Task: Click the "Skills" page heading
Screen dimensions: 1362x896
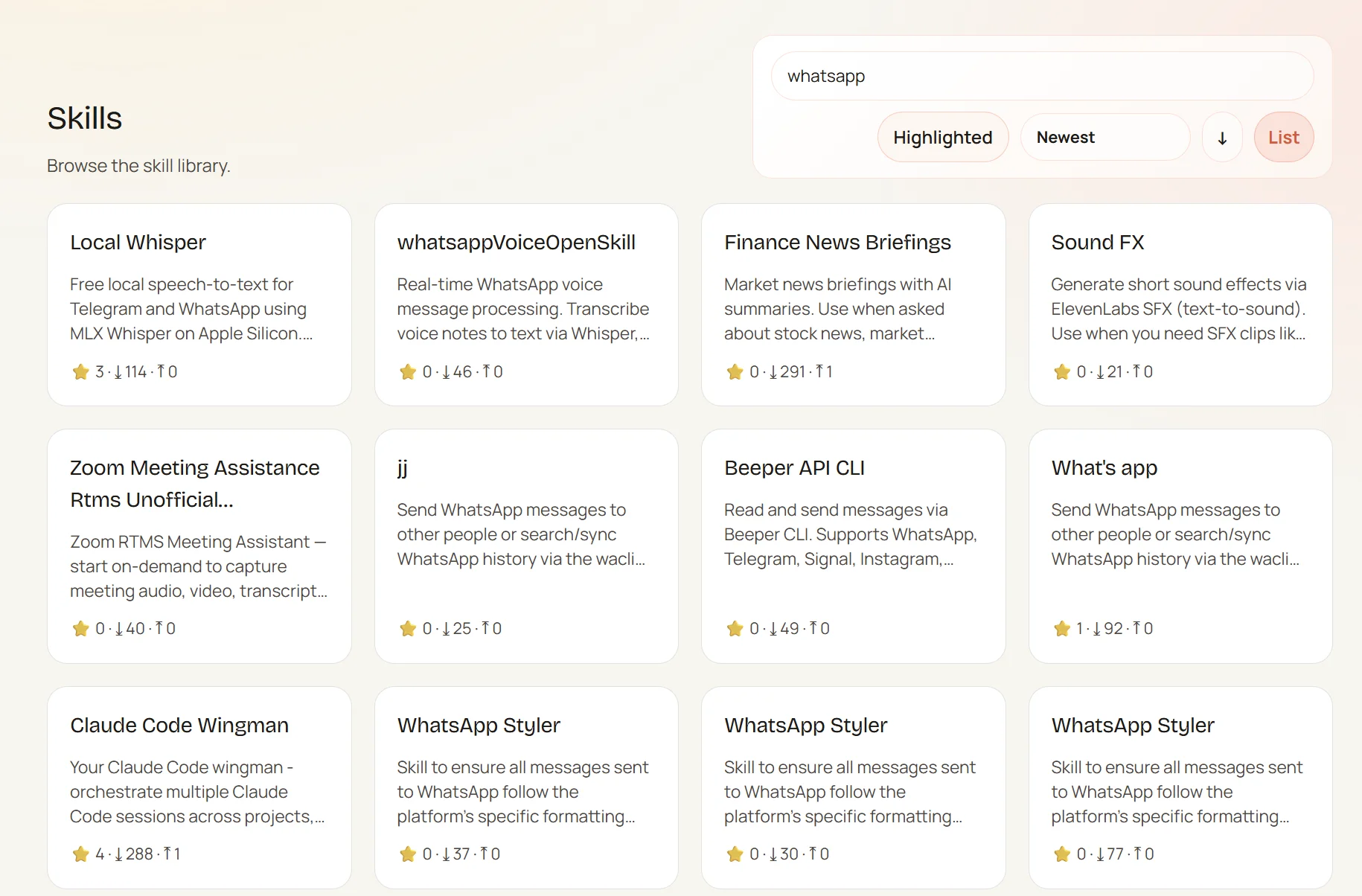Action: [85, 118]
